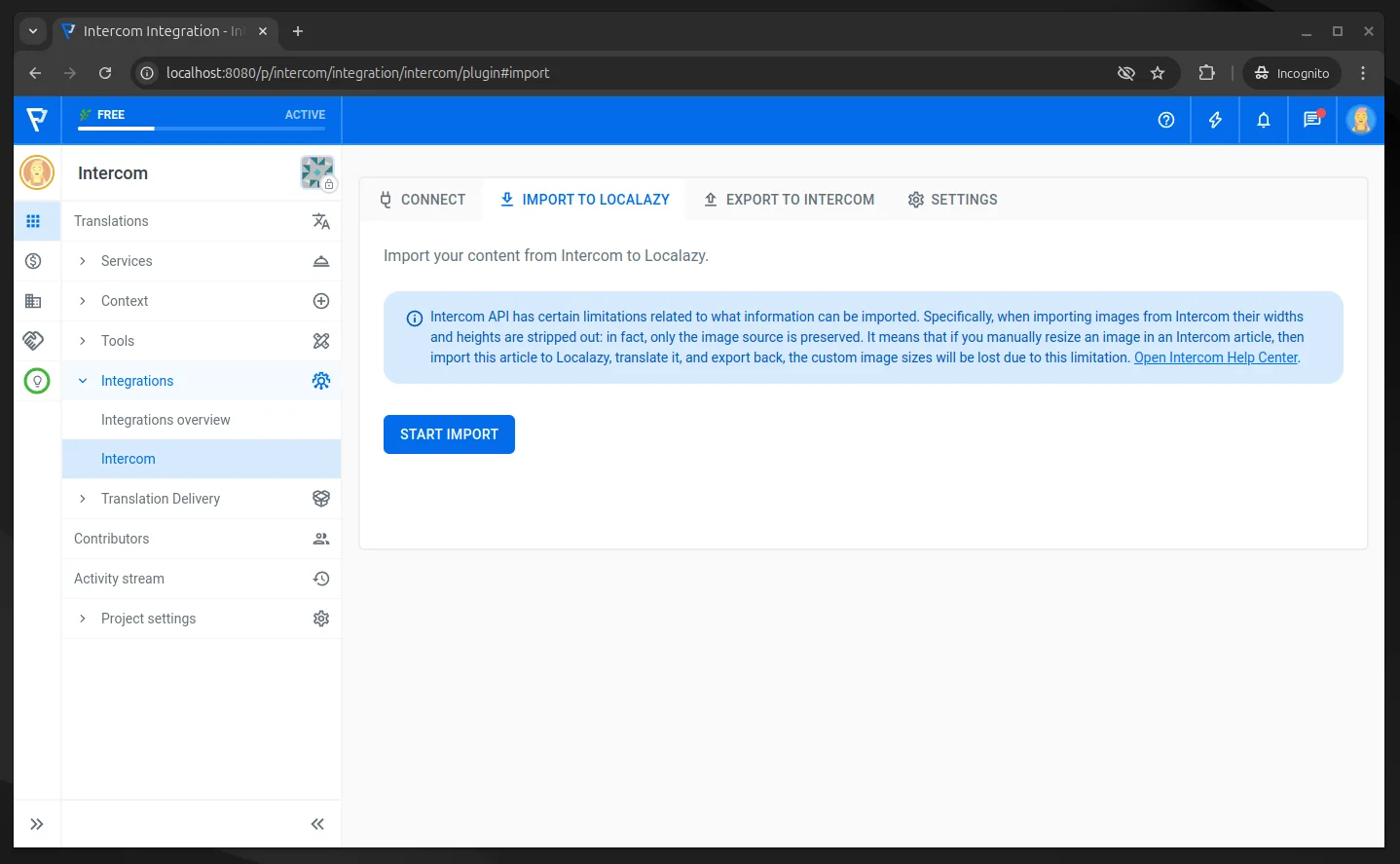Expand the Services menu section
The height and width of the screenshot is (864, 1400).
pyautogui.click(x=127, y=261)
